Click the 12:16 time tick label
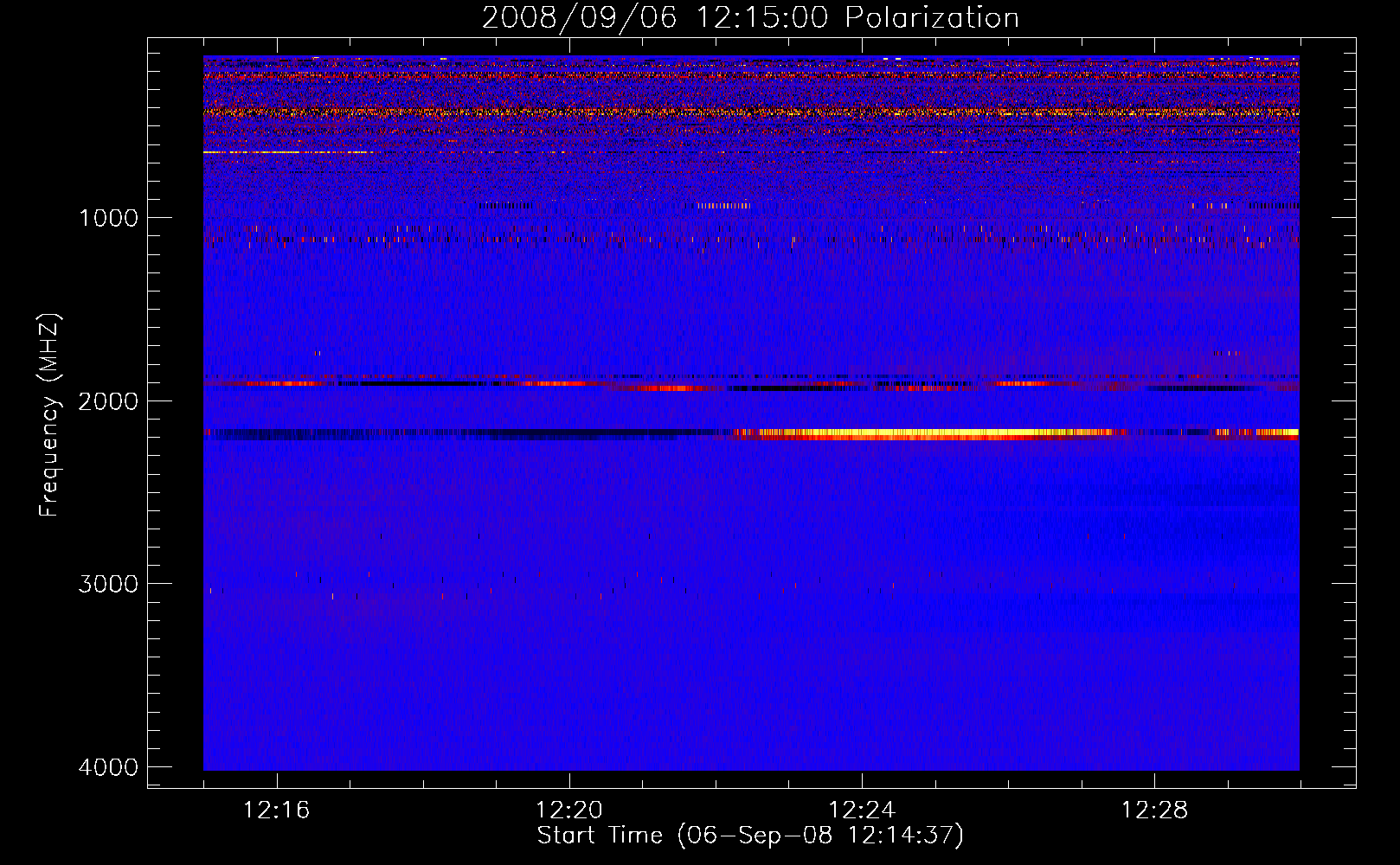Screen dimensions: 1400x865 pos(276,811)
